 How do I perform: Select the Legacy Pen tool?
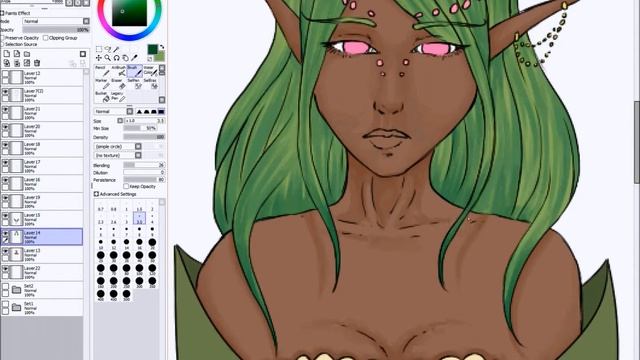[x=118, y=97]
